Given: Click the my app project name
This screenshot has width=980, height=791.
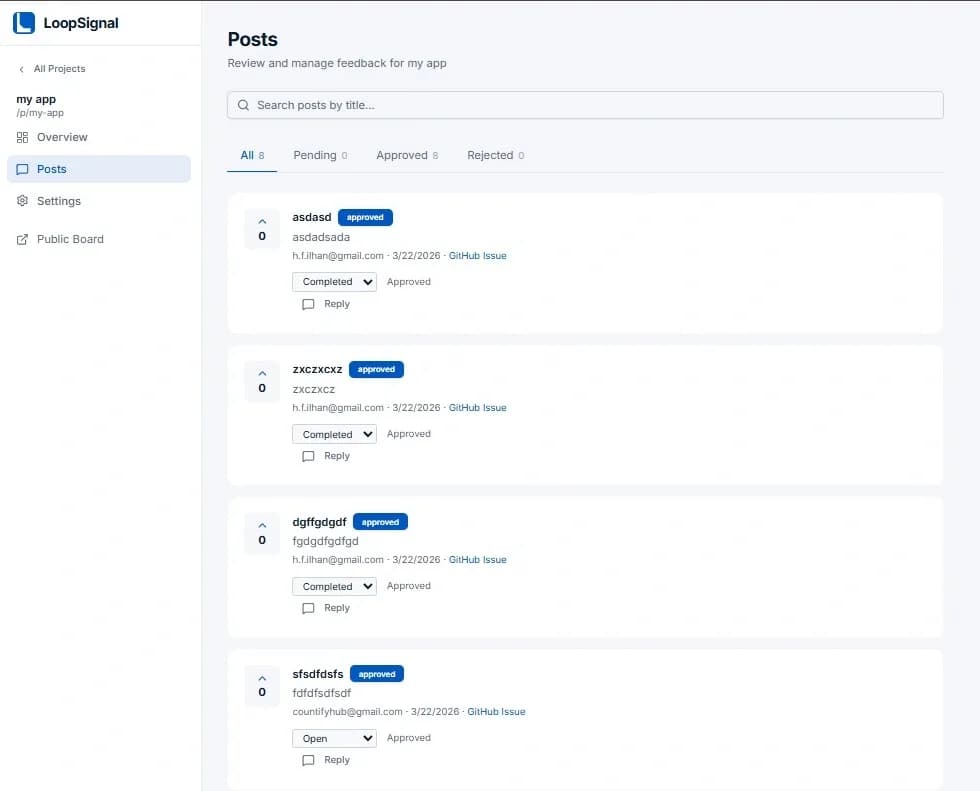Looking at the screenshot, I should 36,99.
